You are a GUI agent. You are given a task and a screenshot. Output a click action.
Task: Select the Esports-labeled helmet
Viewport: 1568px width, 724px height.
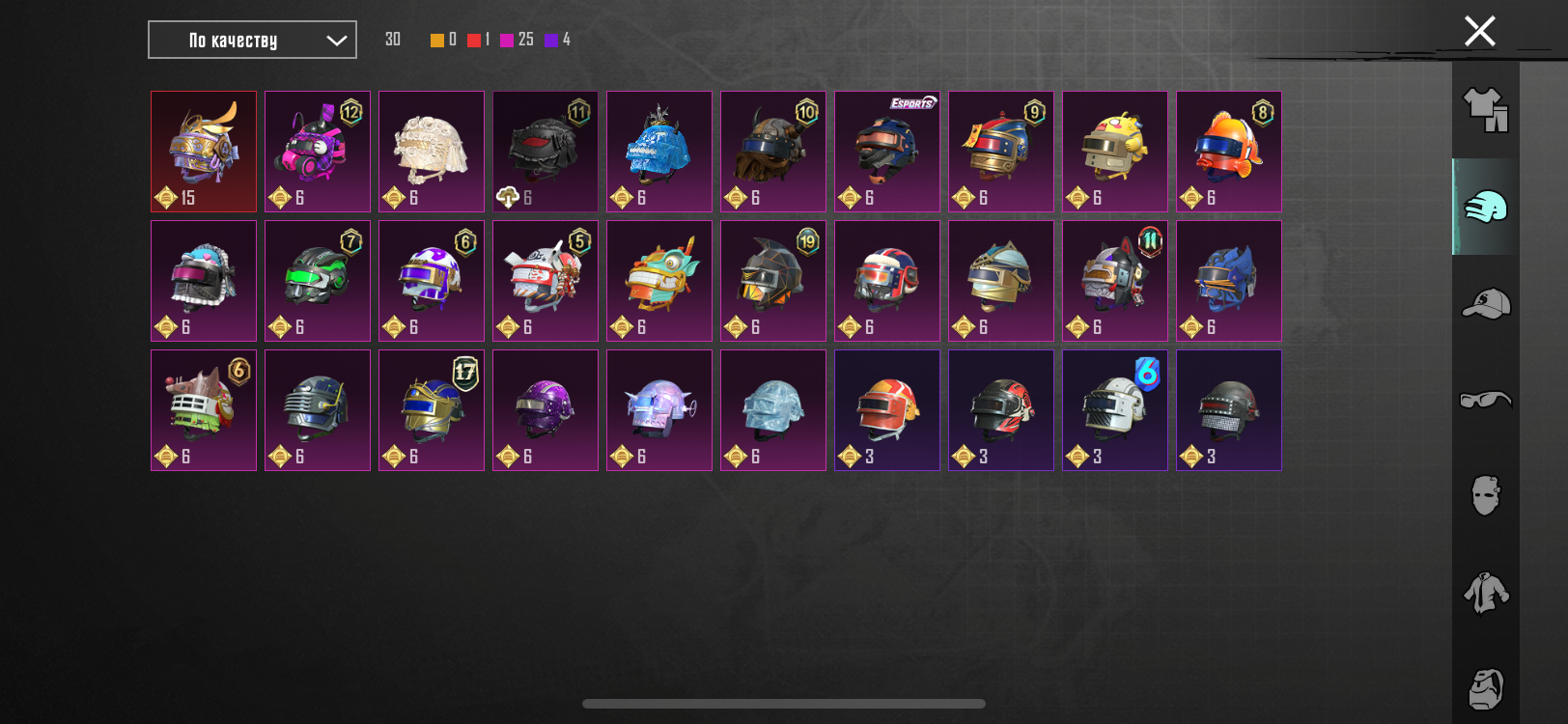pos(887,152)
